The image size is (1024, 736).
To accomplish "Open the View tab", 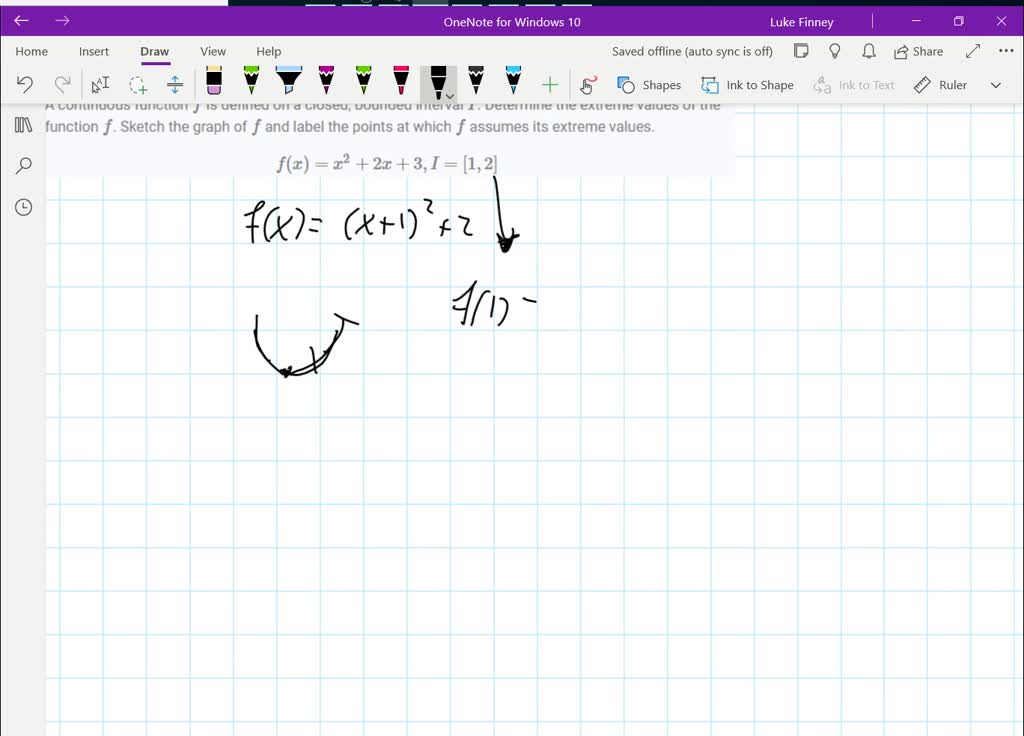I will [x=213, y=51].
